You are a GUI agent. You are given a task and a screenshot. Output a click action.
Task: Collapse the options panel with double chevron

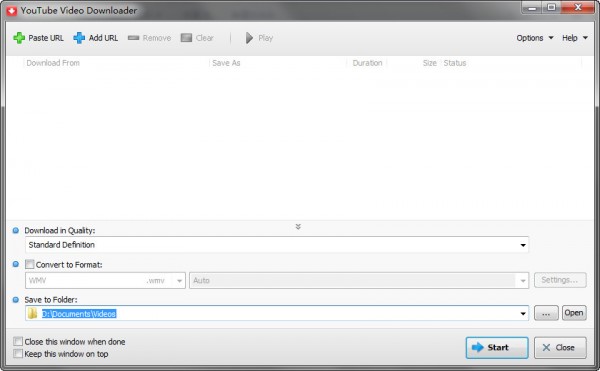(298, 227)
